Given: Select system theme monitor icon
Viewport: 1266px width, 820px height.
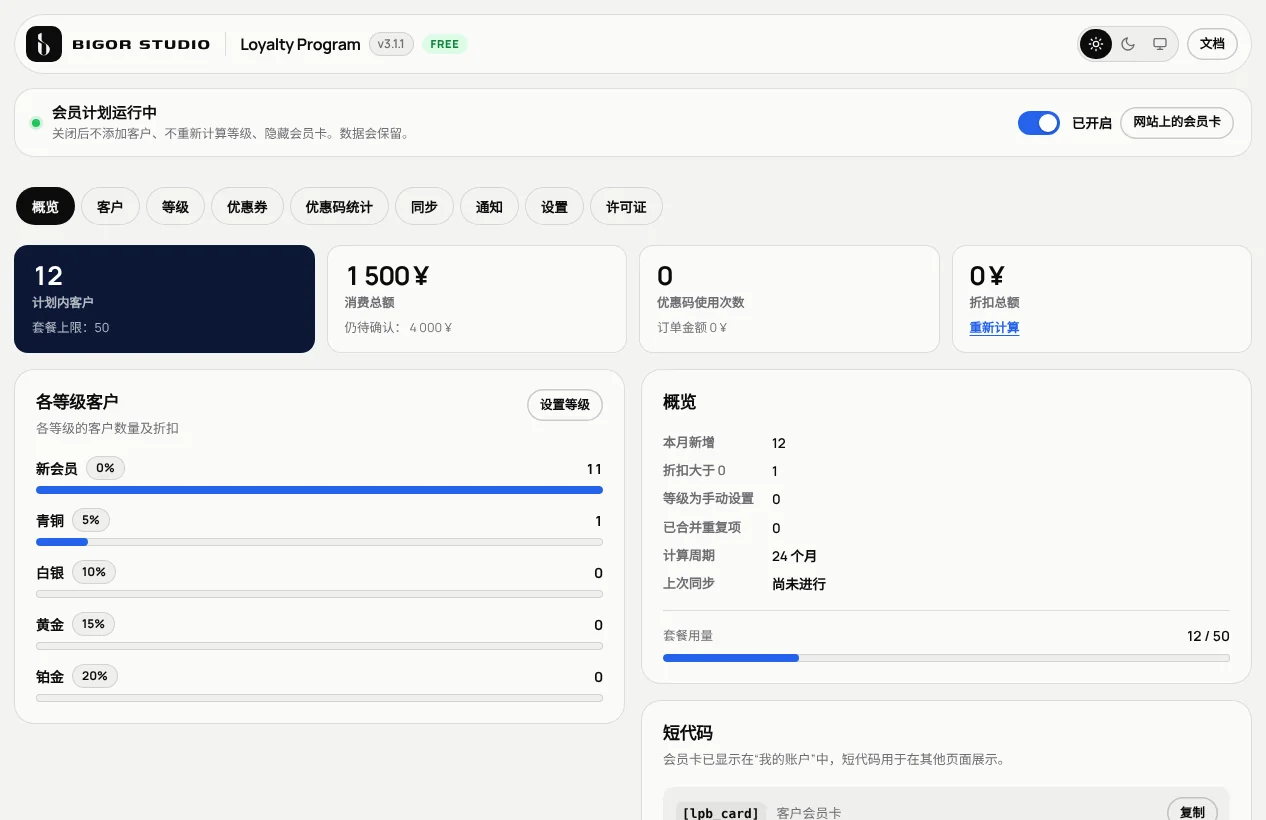Looking at the screenshot, I should (x=1160, y=44).
